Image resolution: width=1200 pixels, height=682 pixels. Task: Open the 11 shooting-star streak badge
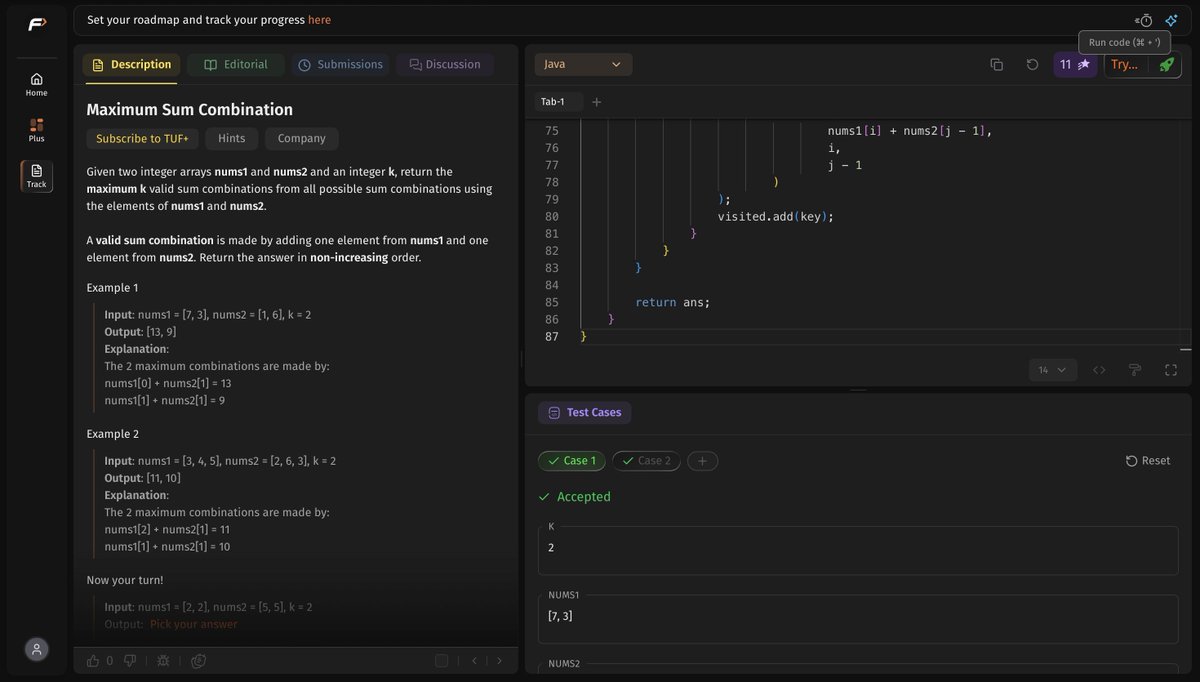click(1075, 64)
